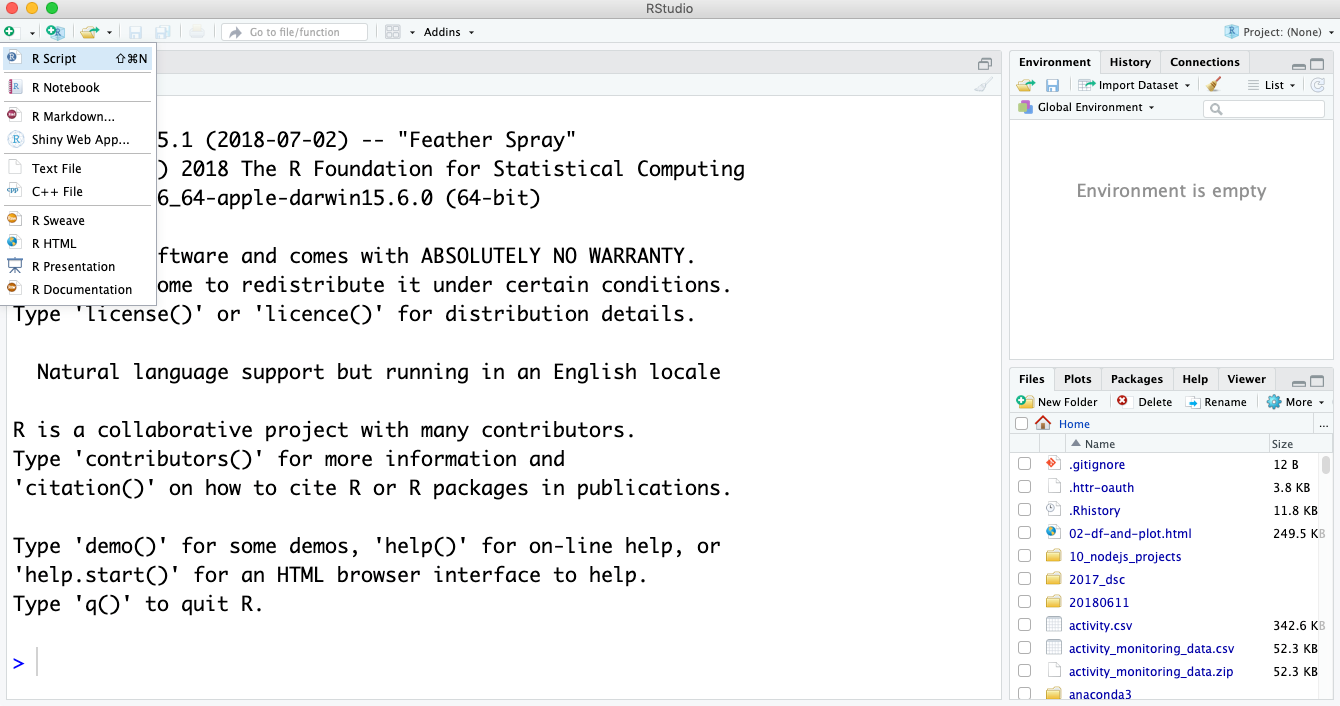
Task: Choose C++ File from the menu
Action: 79,191
